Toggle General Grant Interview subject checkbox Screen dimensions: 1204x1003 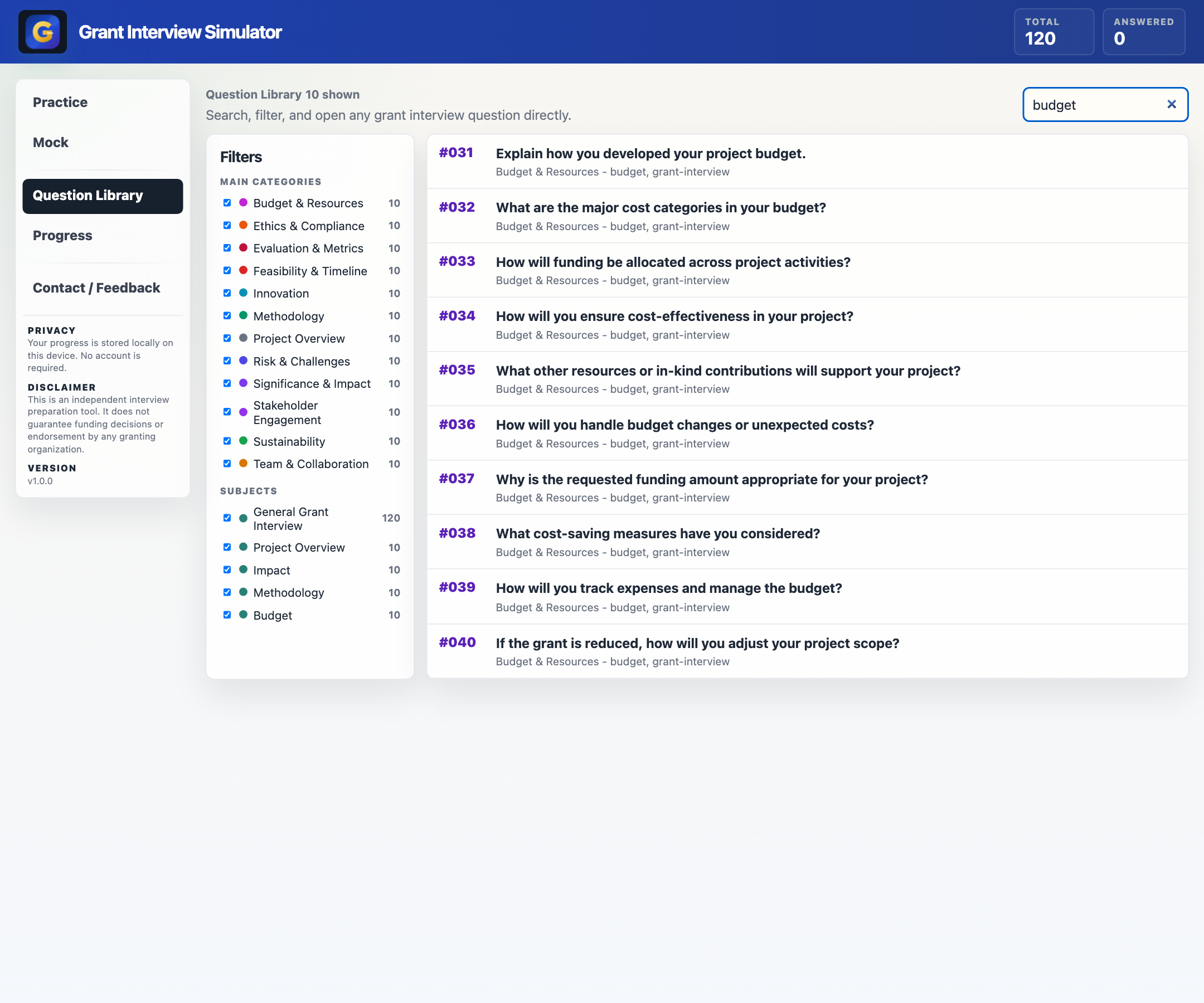pyautogui.click(x=227, y=518)
